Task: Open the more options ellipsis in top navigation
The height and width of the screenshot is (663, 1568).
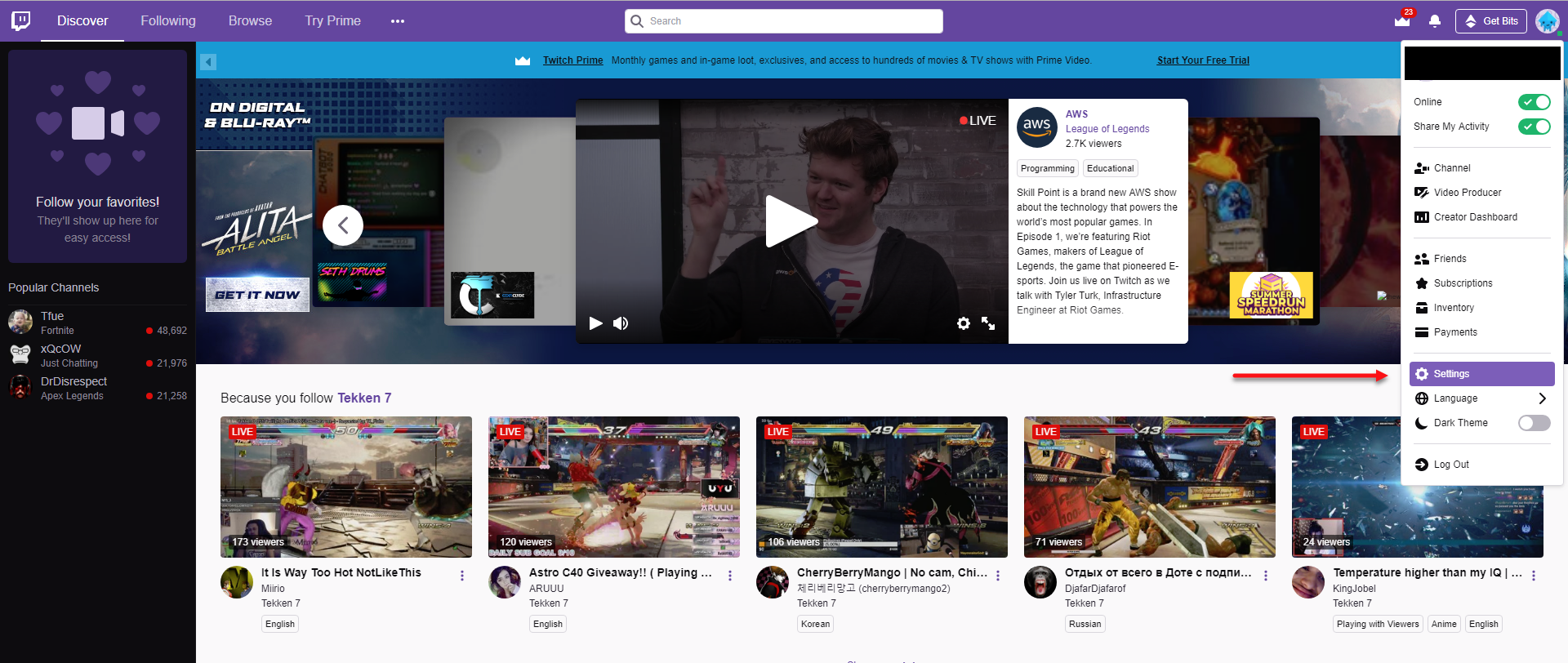Action: [x=398, y=21]
